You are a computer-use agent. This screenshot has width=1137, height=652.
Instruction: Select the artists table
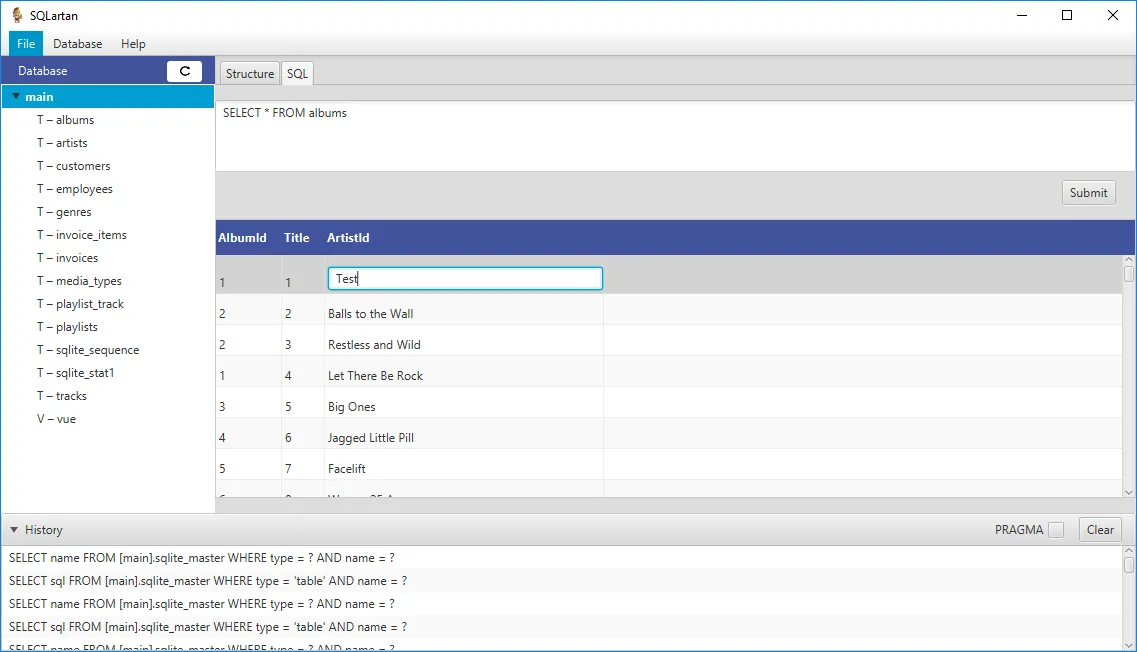tap(107, 143)
